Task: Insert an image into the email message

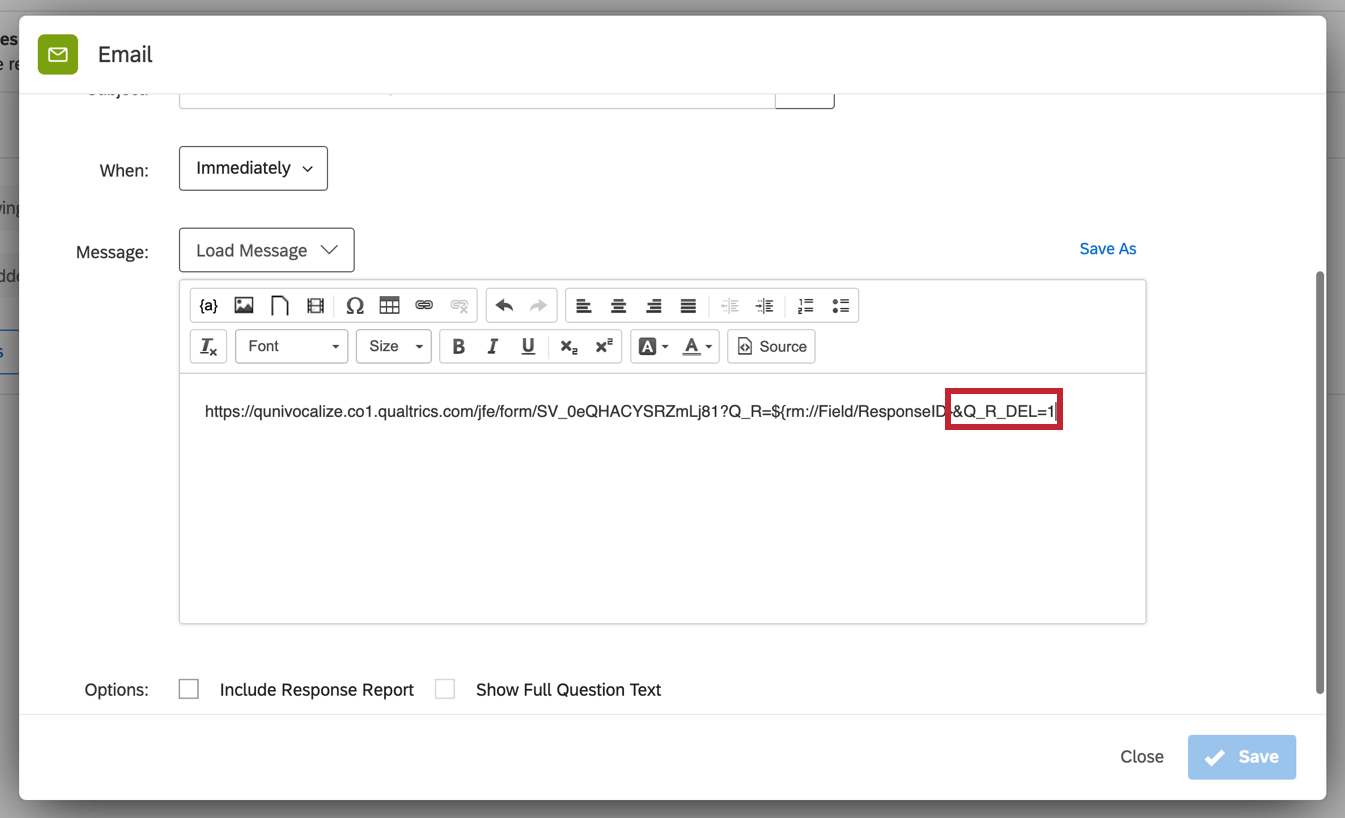Action: coord(243,305)
